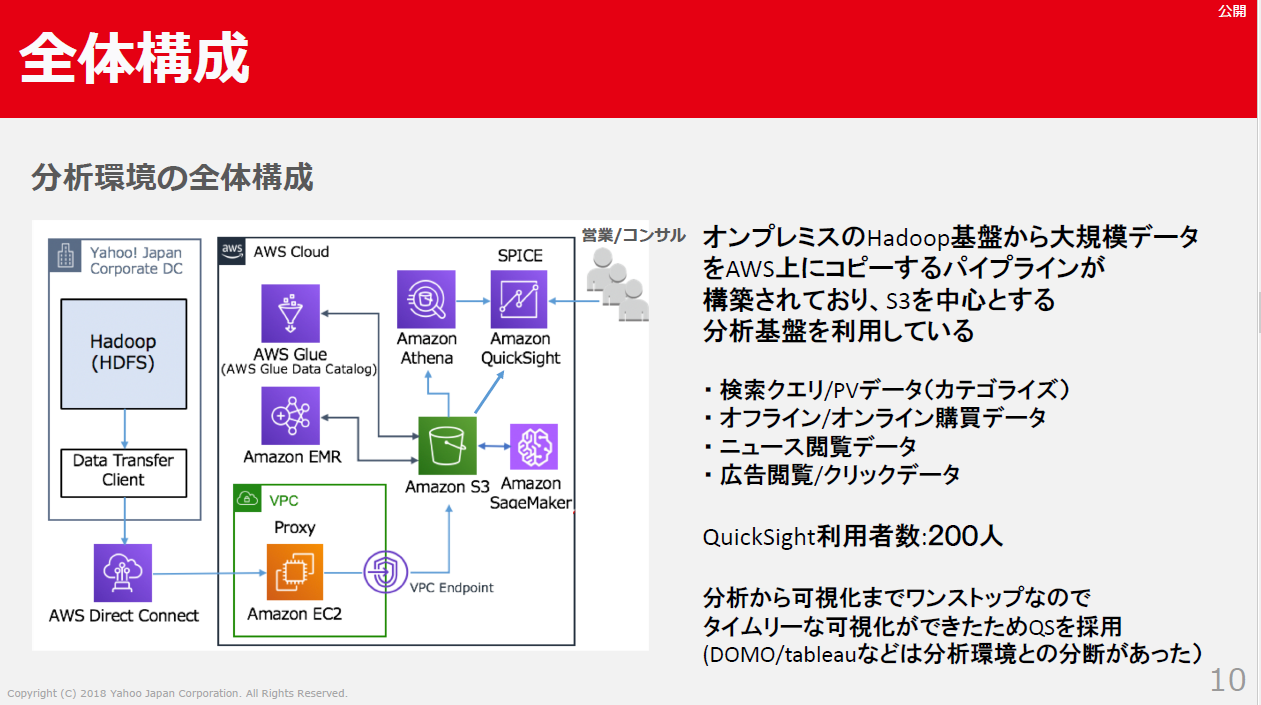Click the sales/consultant people icon
This screenshot has width=1261, height=705.
[618, 285]
